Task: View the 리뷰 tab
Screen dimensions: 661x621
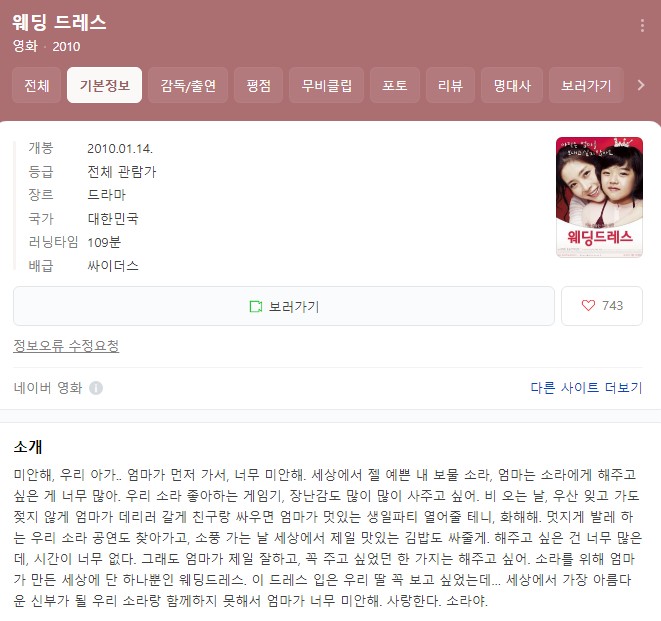Action: point(450,85)
